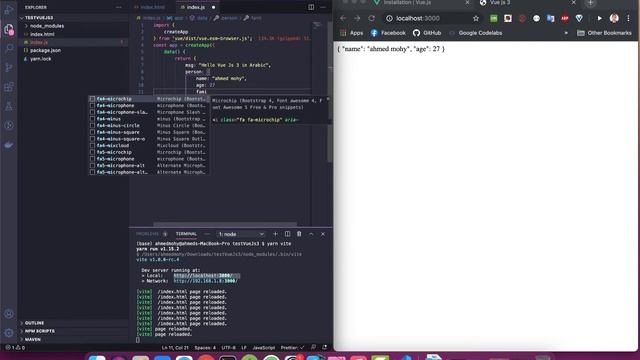Screen dimensions: 640x360
Task: Create a new terminal with plus icon
Action: [275, 234]
